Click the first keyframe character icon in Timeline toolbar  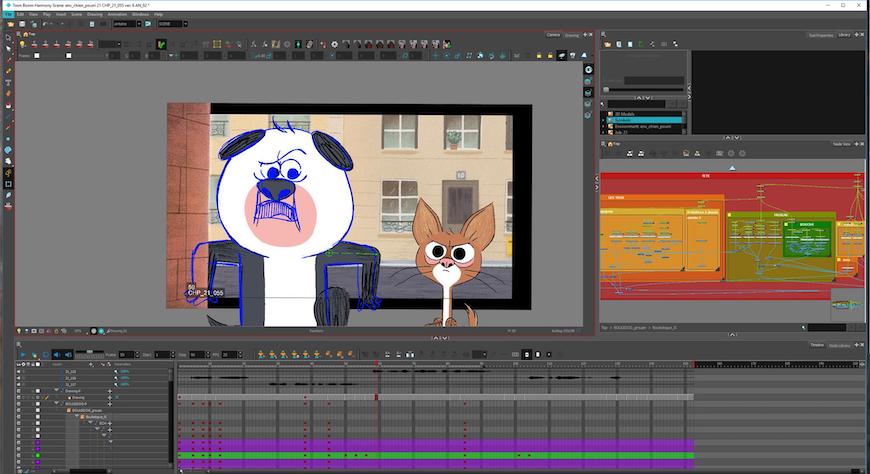tap(261, 354)
